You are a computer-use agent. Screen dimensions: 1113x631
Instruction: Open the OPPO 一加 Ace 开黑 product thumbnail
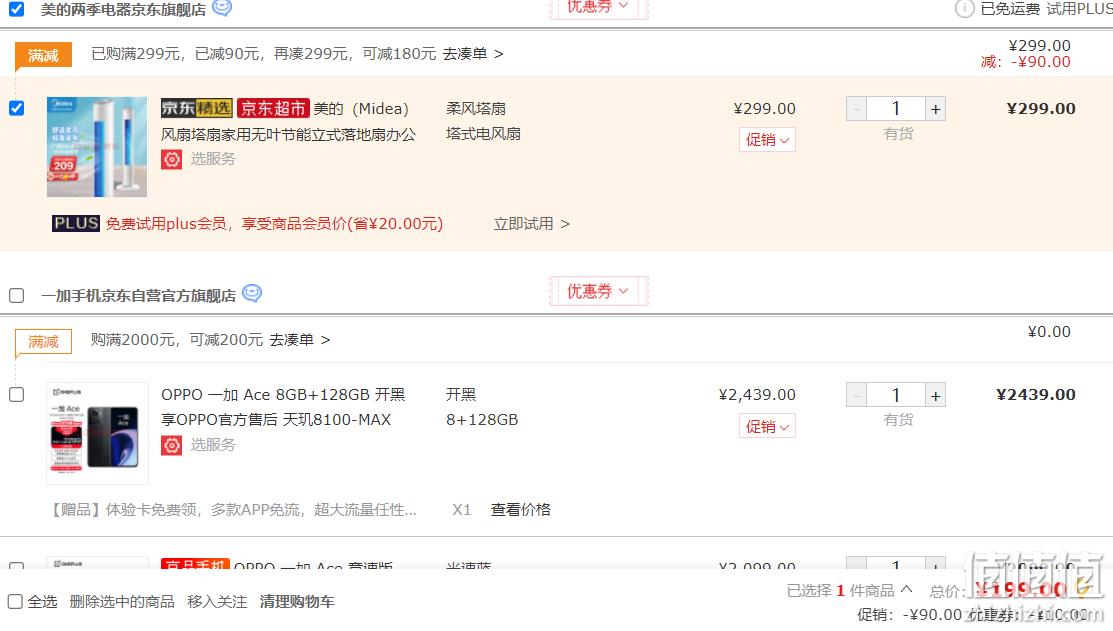click(97, 434)
